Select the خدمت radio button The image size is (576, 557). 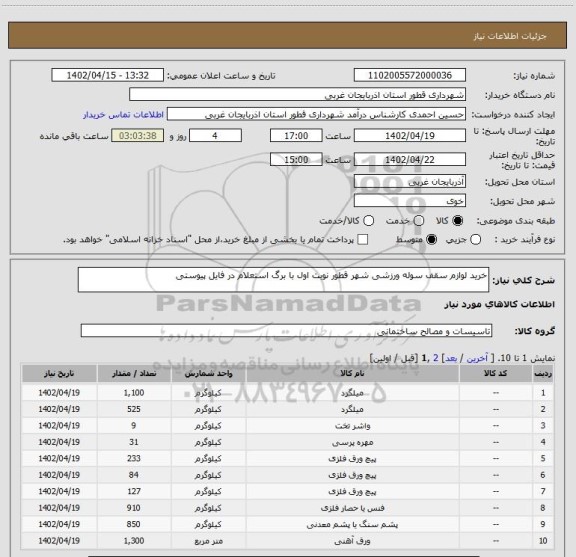pos(419,221)
